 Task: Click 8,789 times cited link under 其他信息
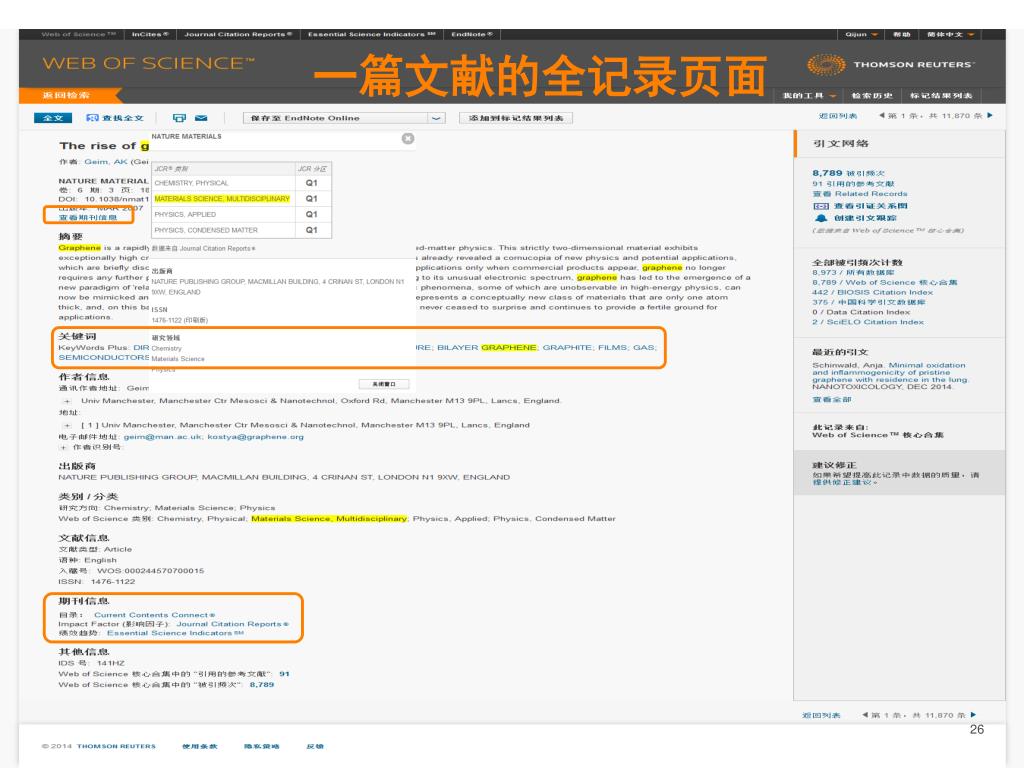pos(262,685)
